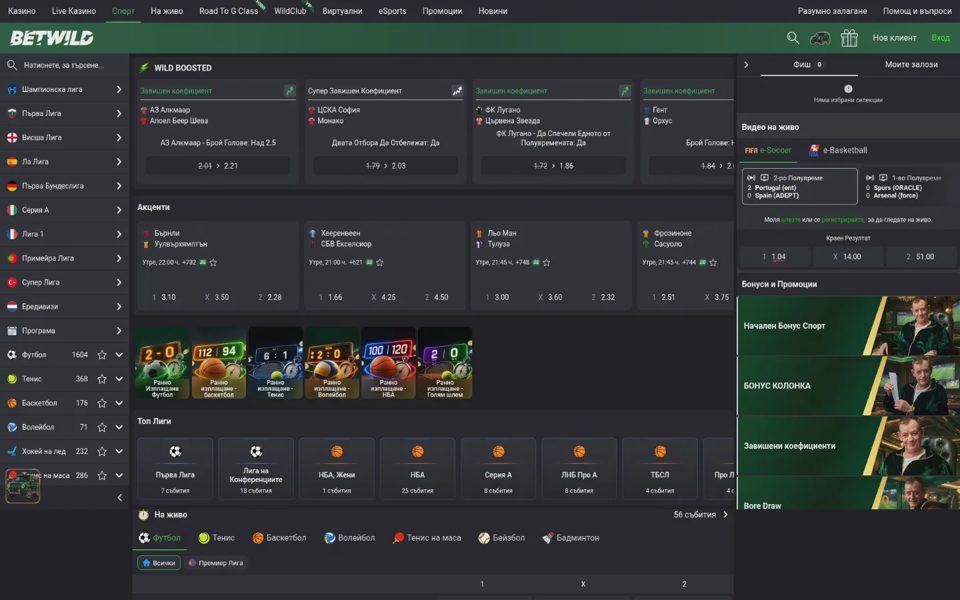Image resolution: width=960 pixels, height=600 pixels.
Task: Expand the Хокей на лед list
Action: point(119,451)
